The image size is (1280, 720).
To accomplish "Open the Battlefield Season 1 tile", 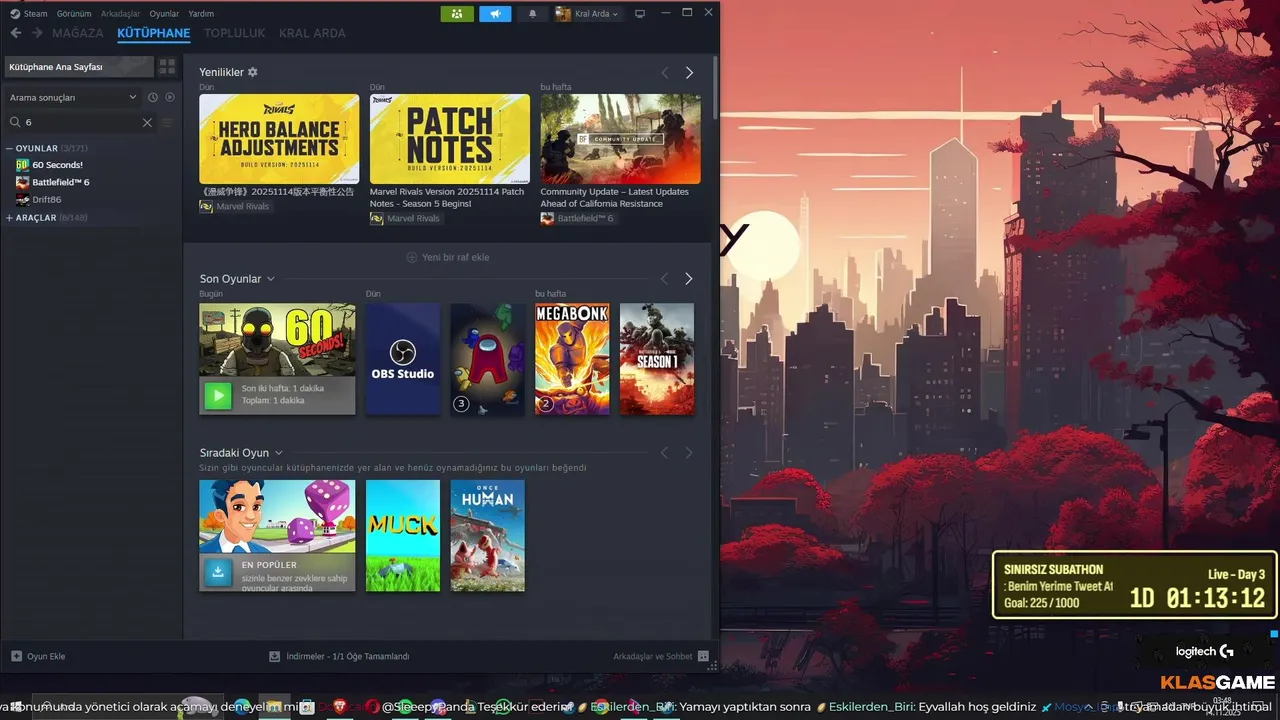I will click(657, 359).
